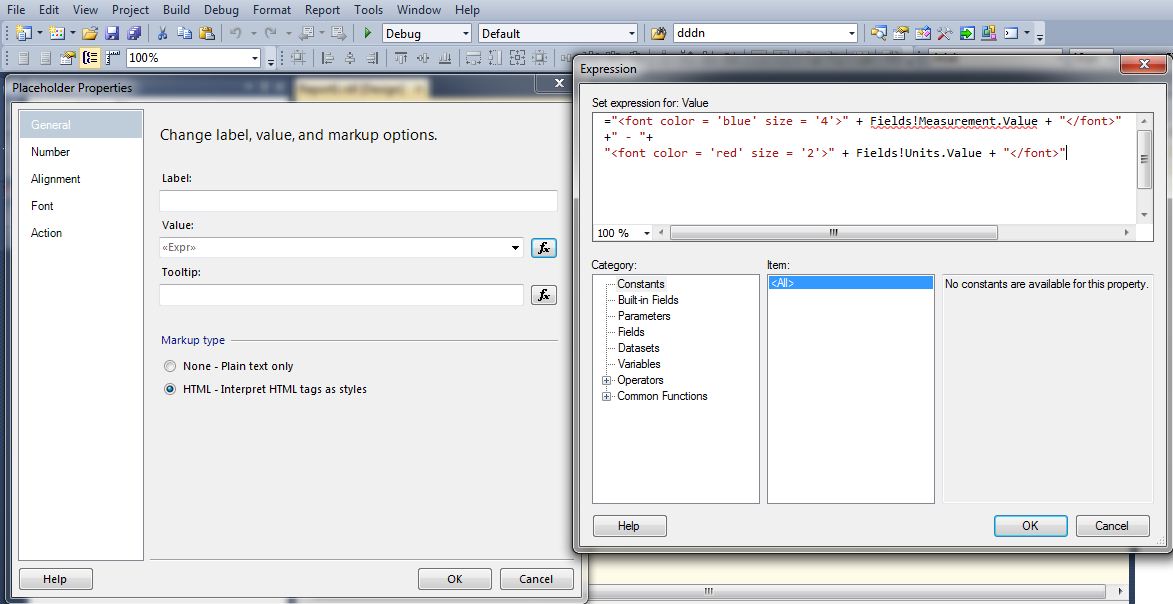Cut the selection with the scissors icon

point(162,33)
